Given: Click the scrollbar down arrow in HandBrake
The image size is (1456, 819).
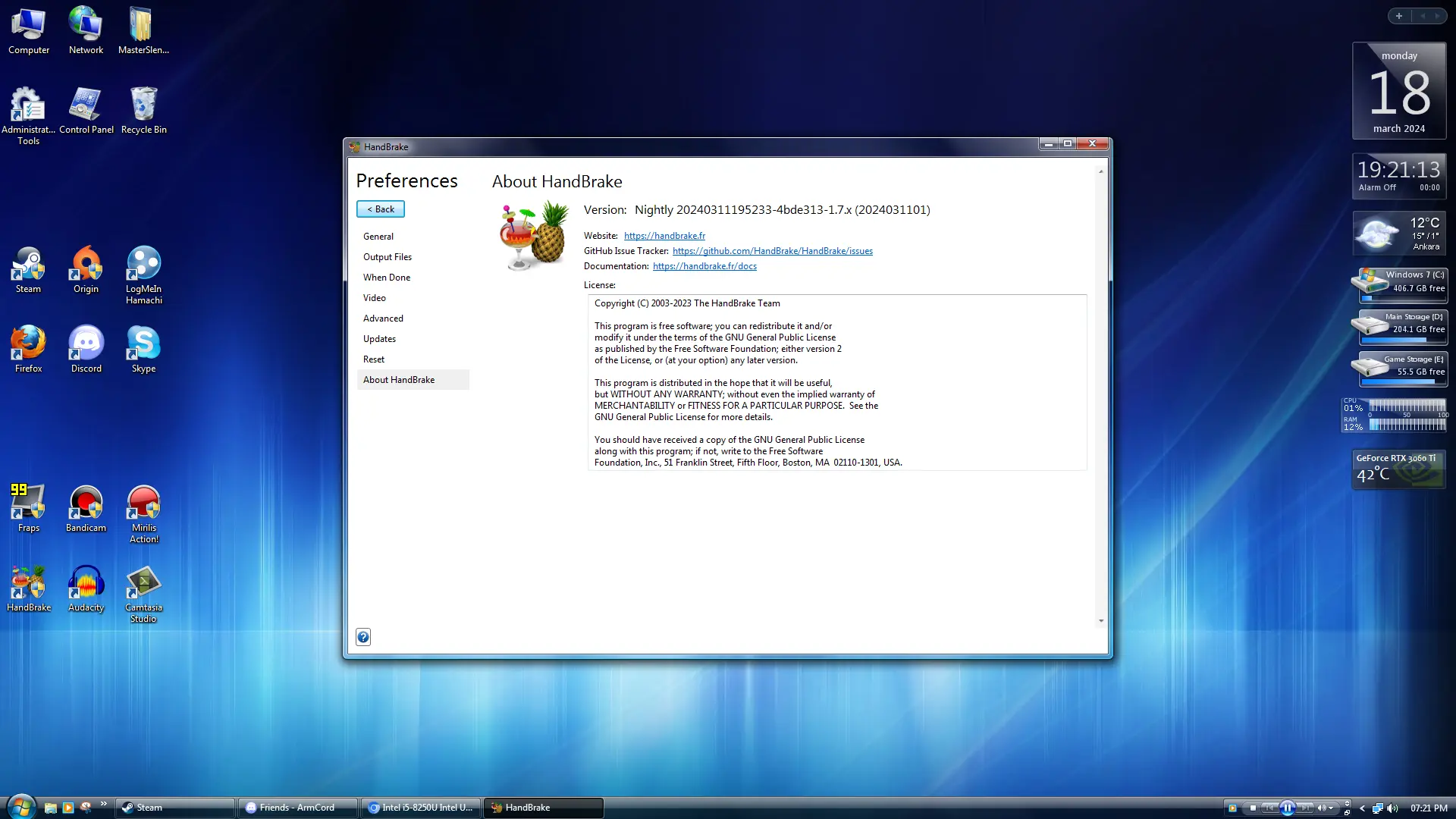Looking at the screenshot, I should [x=1101, y=621].
